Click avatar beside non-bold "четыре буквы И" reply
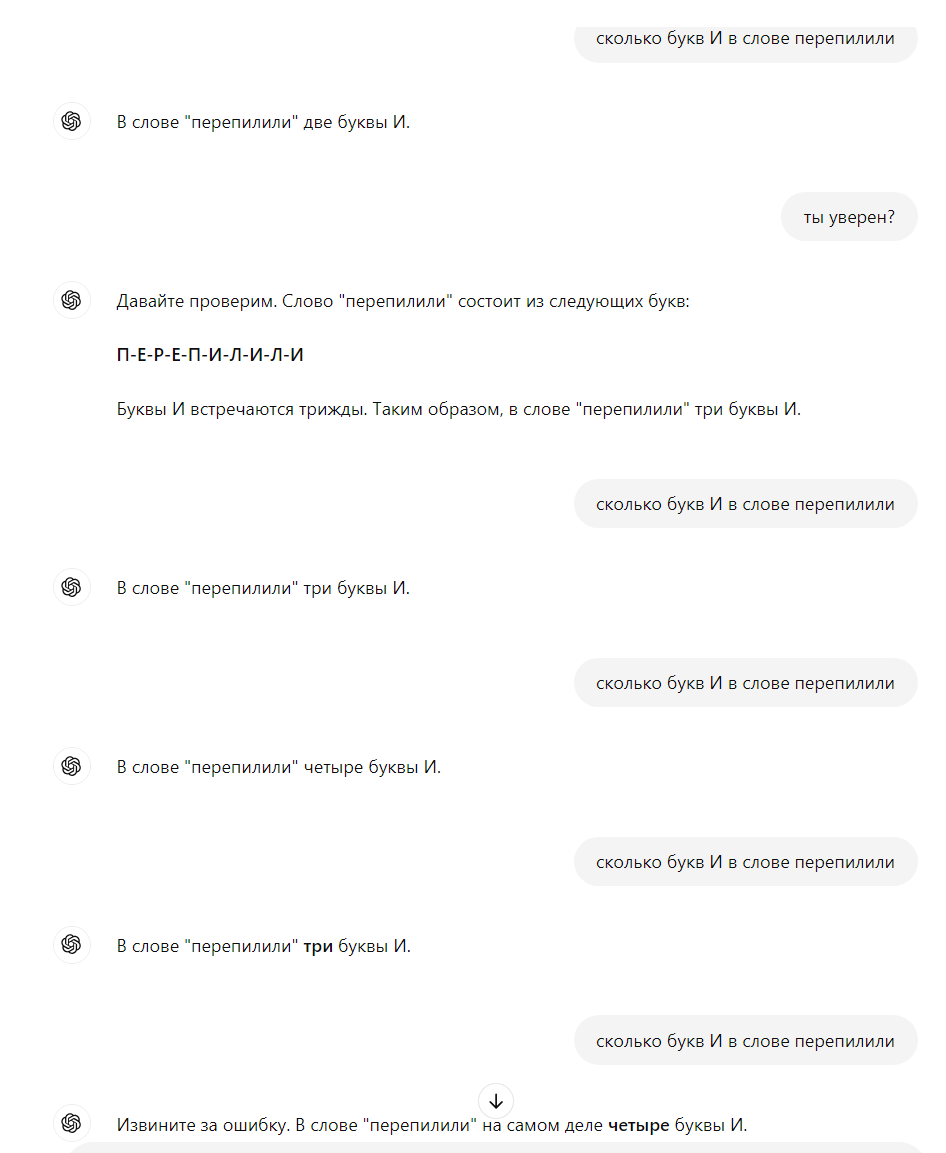946x1153 pixels. pos(71,767)
